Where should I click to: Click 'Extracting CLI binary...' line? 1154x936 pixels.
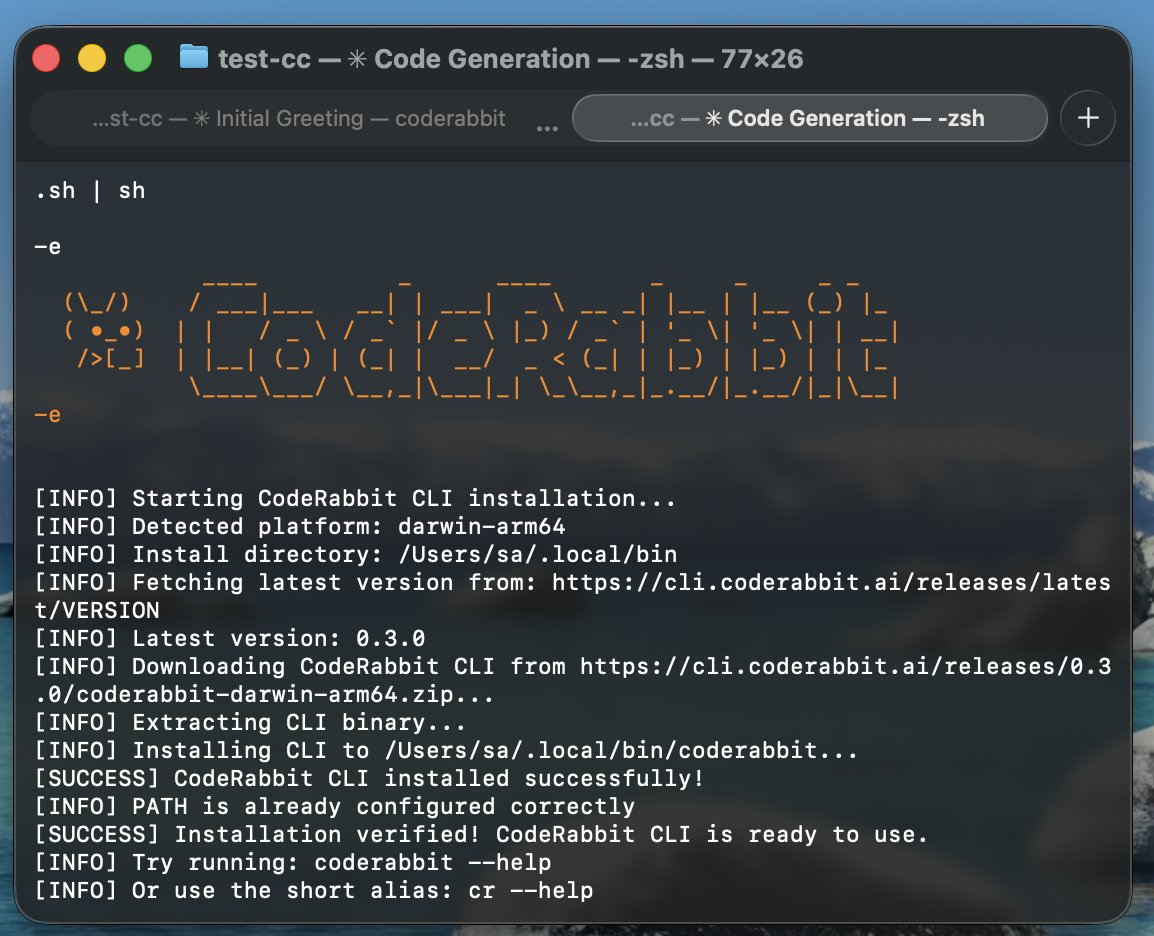pyautogui.click(x=250, y=722)
